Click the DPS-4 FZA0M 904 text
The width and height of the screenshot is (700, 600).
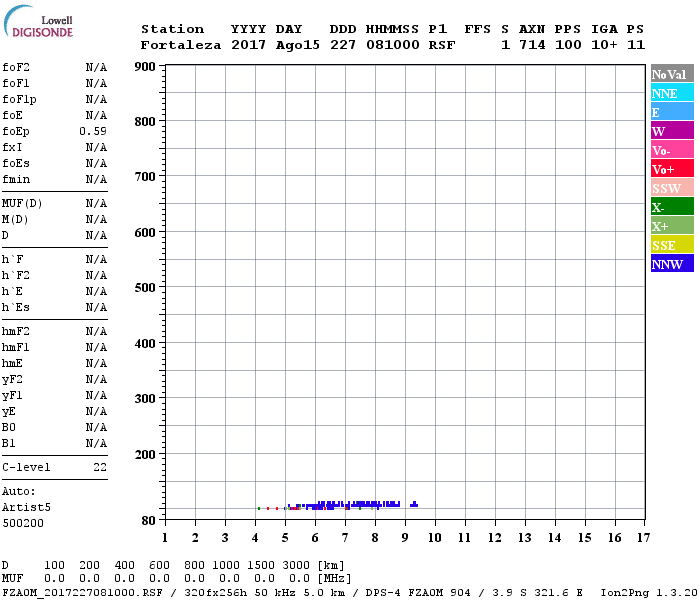pos(418,593)
